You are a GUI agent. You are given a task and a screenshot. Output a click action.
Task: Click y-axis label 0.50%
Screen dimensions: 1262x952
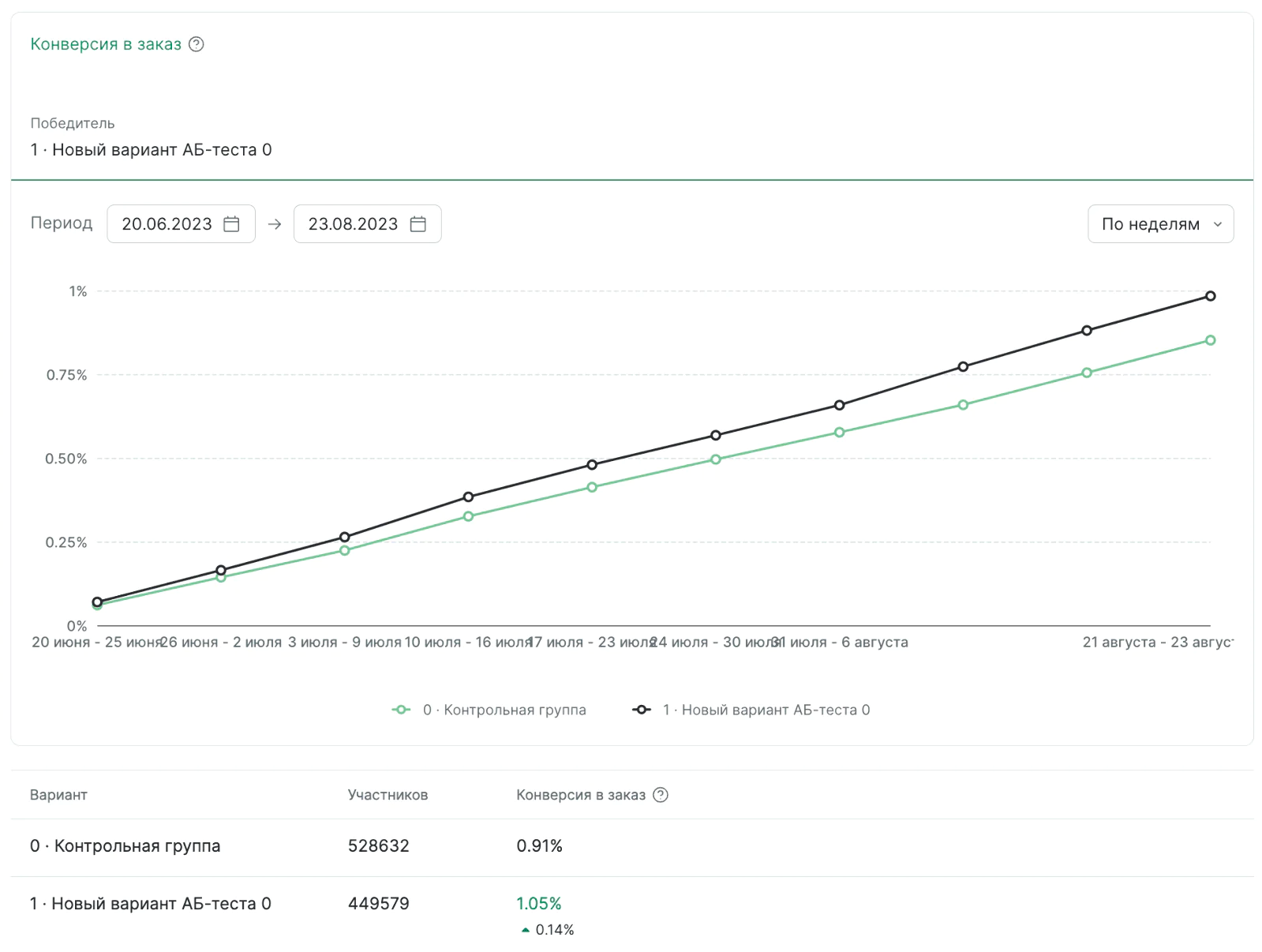click(66, 459)
